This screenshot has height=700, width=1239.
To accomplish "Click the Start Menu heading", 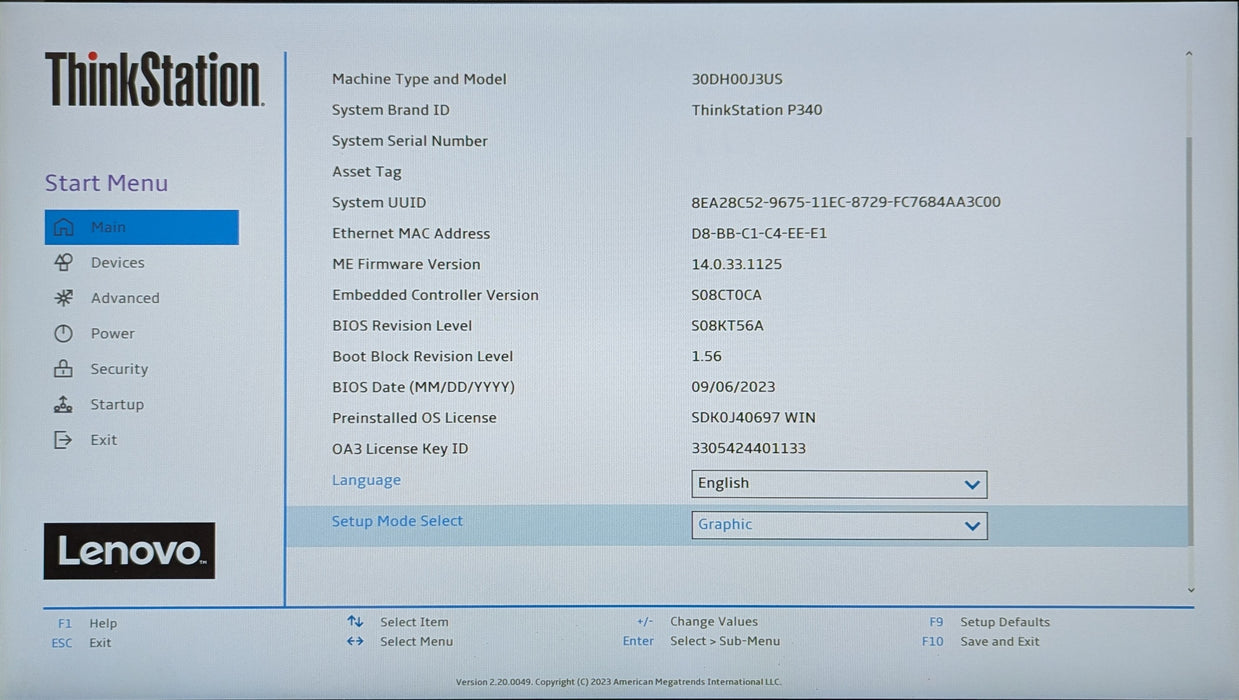I will click(106, 183).
